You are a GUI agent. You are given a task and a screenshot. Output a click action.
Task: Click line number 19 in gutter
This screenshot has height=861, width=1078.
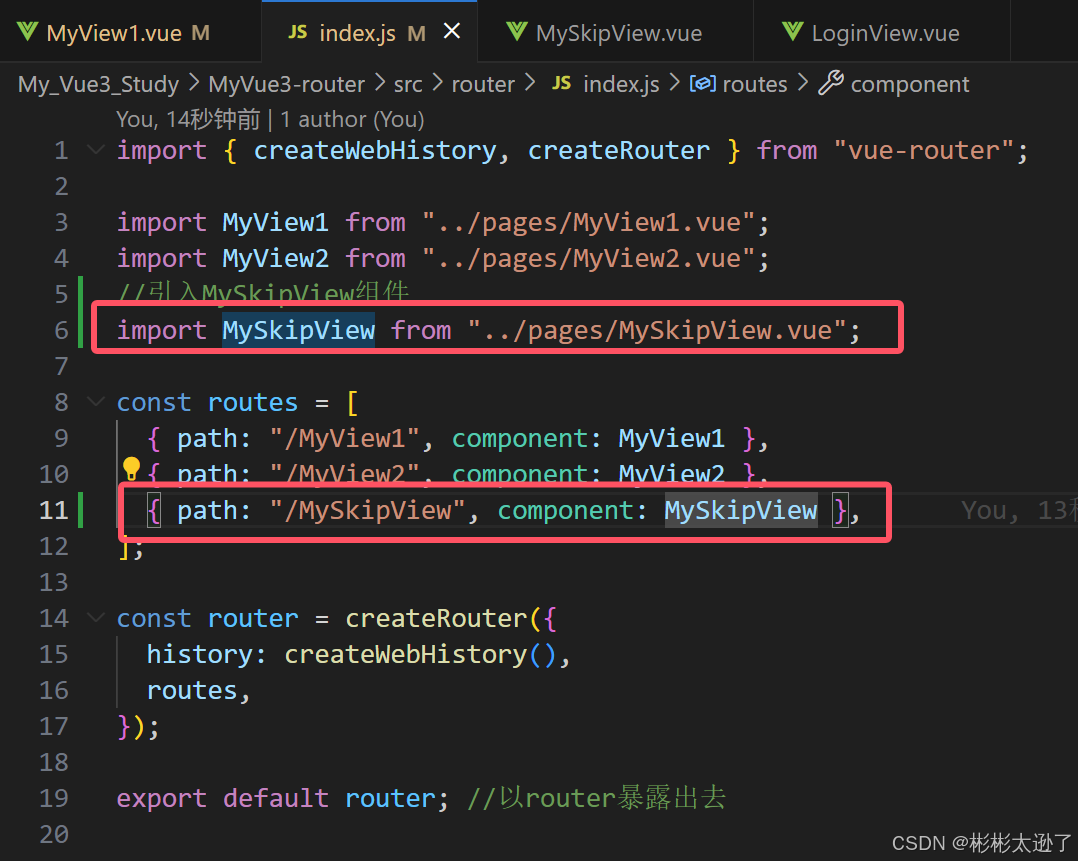tap(54, 798)
